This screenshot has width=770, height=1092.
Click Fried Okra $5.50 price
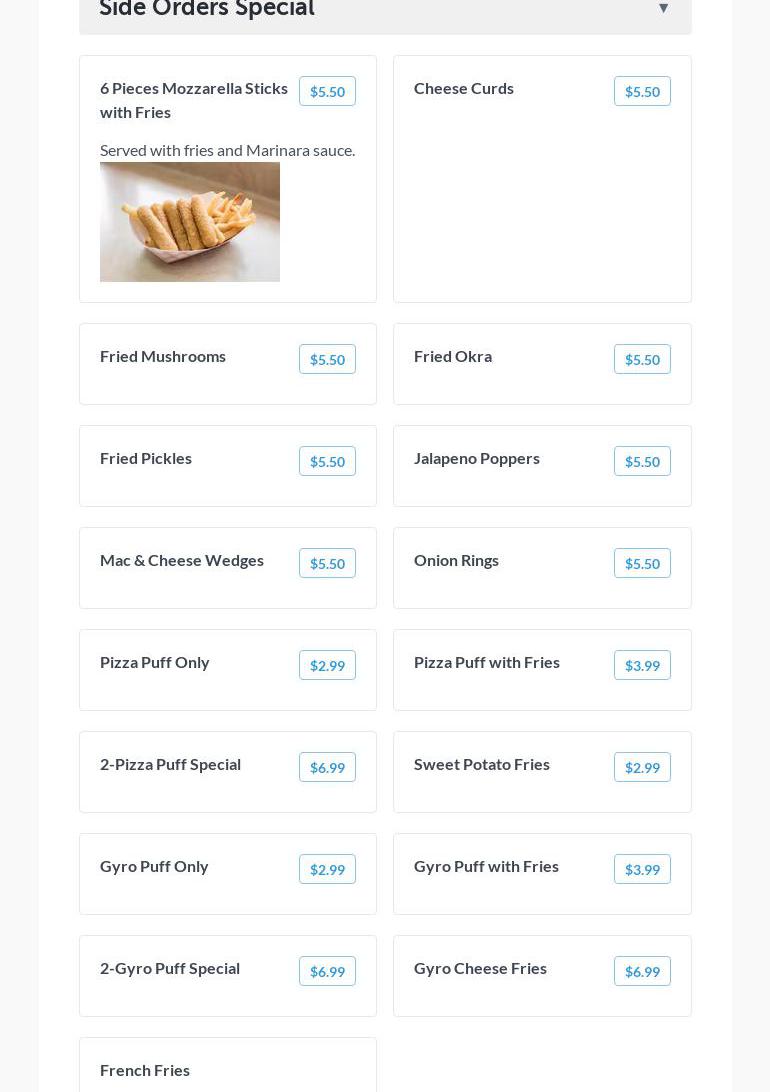coord(642,359)
